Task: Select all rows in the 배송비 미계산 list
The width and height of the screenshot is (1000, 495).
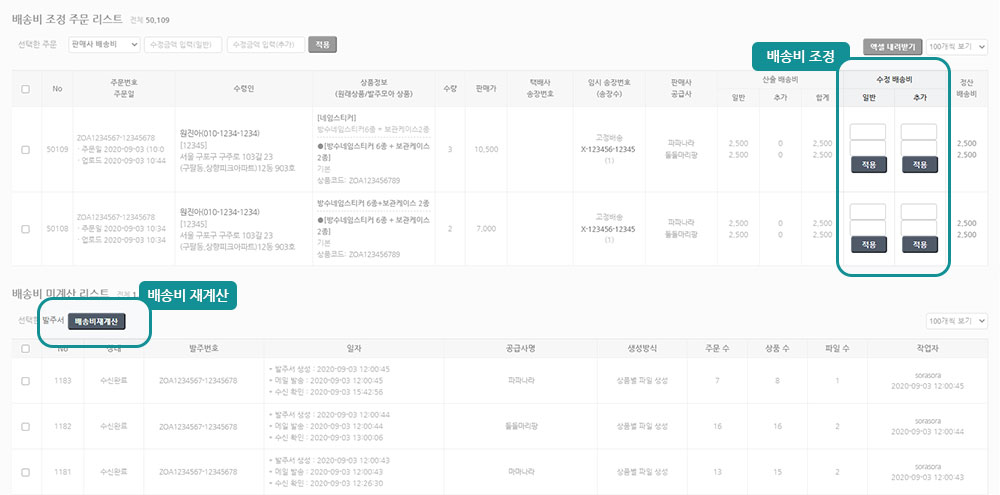Action: coord(25,348)
